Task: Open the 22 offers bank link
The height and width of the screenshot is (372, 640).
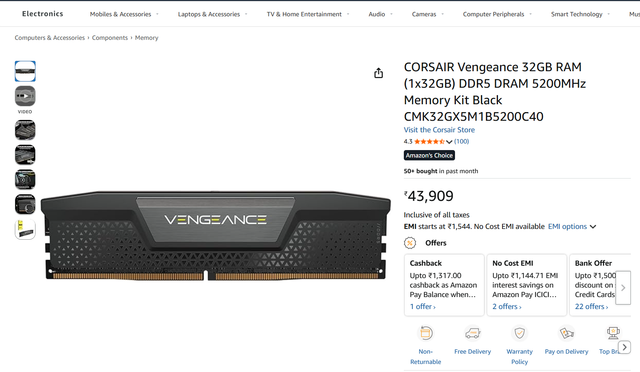Action: click(591, 306)
